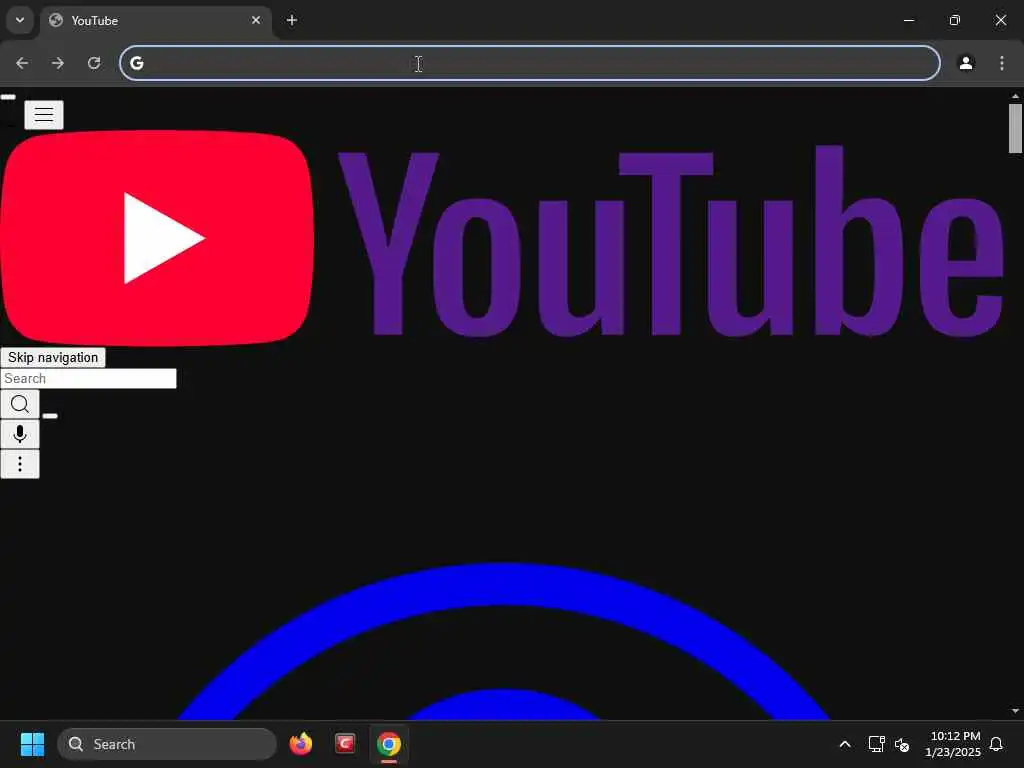Open network status tray icon

pyautogui.click(x=876, y=744)
